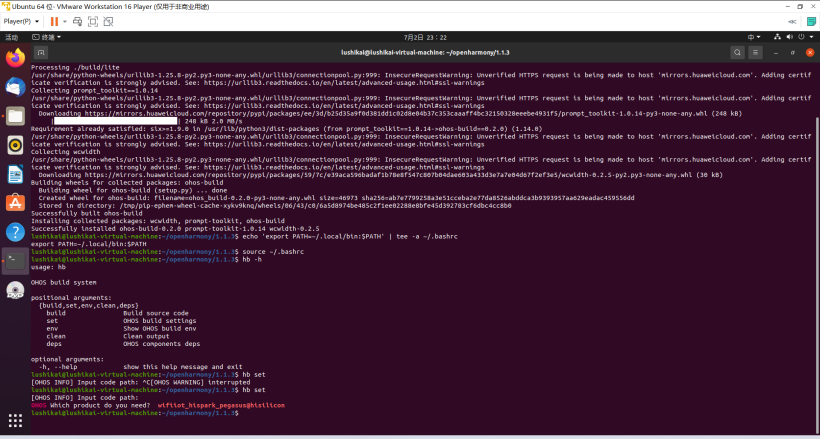Viewport: 820px width, 439px height.
Task: Click the 'optional arguments:' heading
Action: coord(67,359)
